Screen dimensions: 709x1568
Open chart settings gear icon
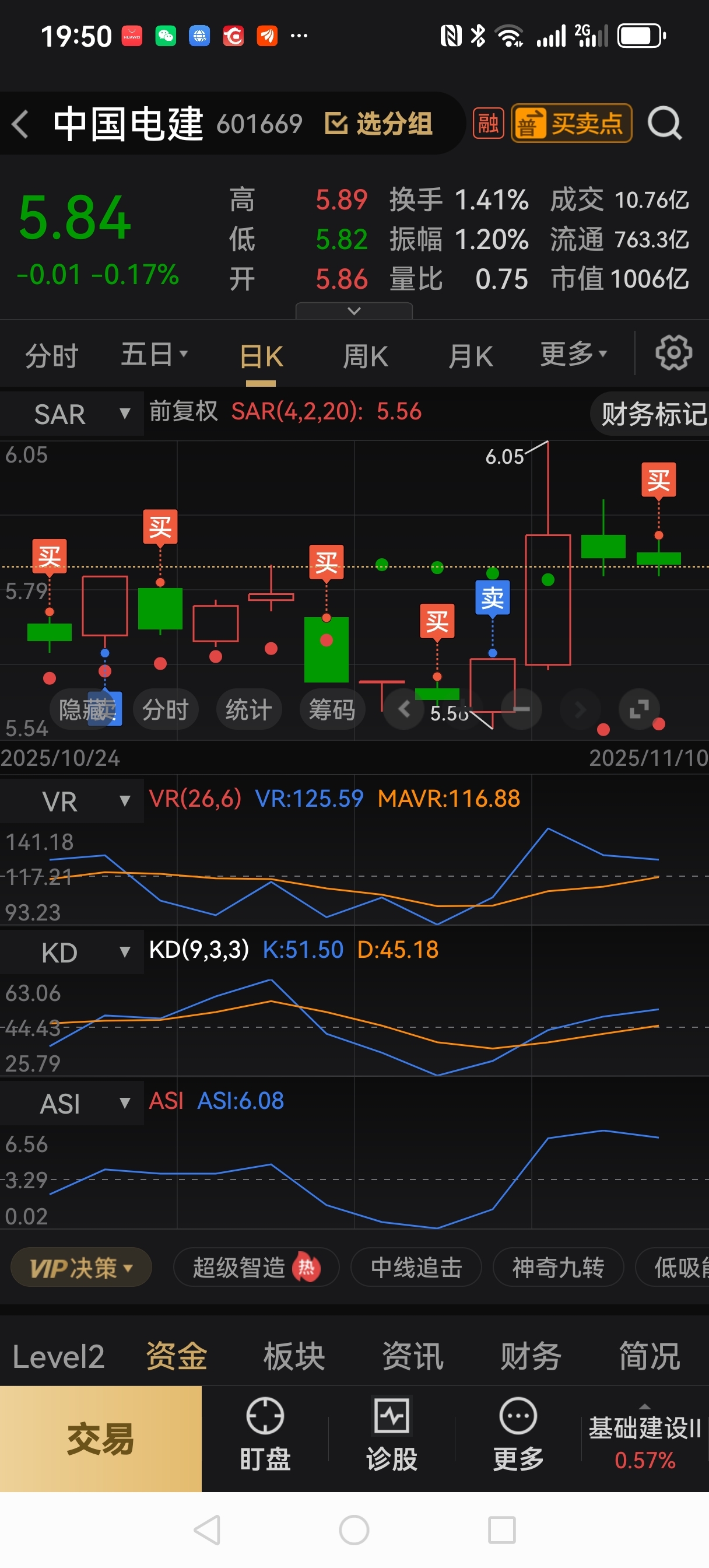pyautogui.click(x=673, y=352)
